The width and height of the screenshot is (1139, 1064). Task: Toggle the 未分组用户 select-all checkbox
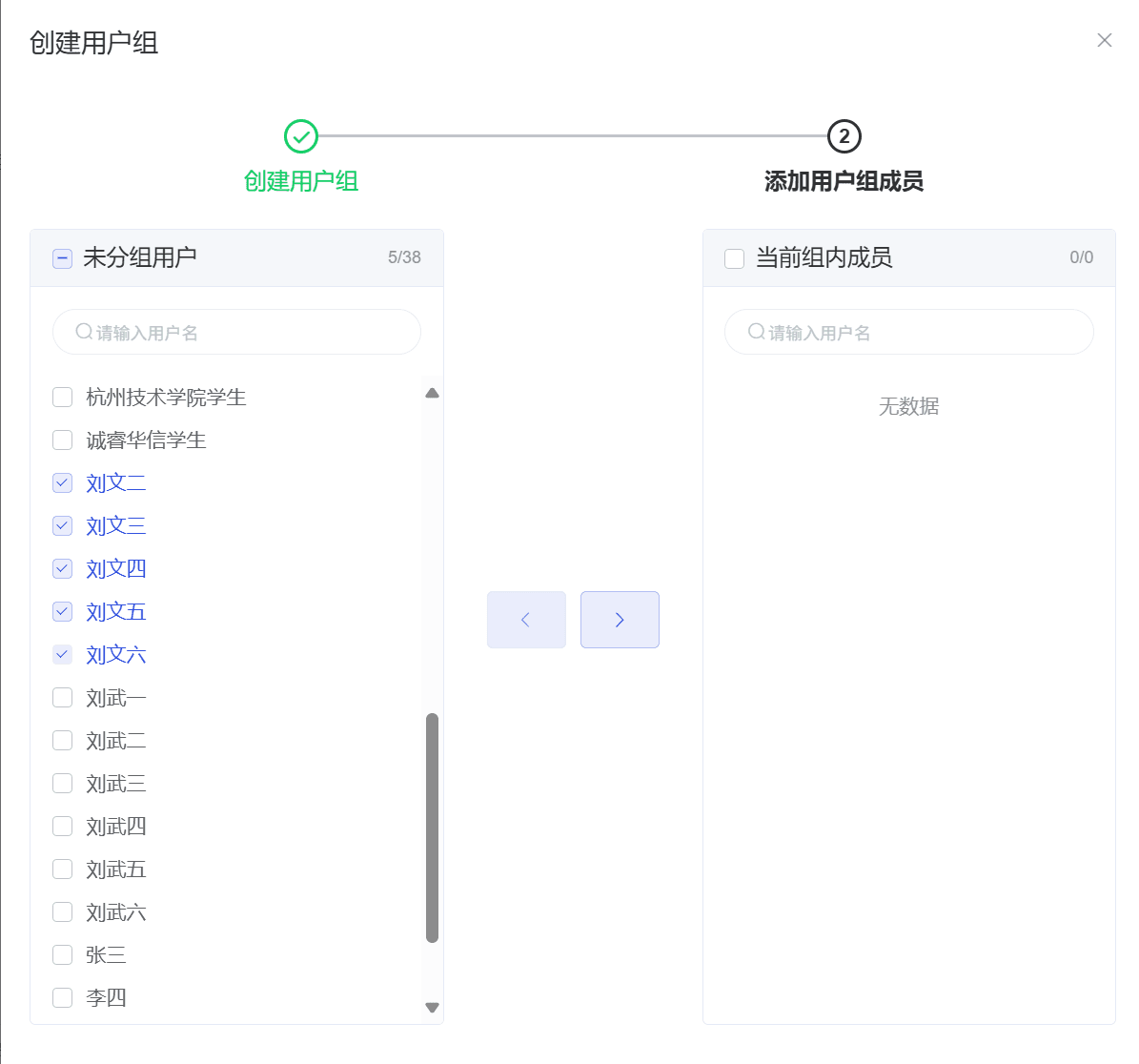click(x=62, y=258)
